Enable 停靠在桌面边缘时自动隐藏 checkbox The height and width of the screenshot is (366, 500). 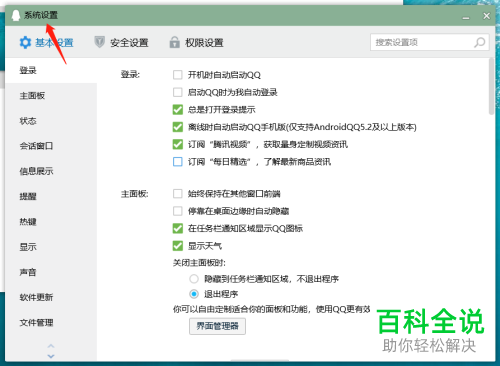tap(178, 211)
